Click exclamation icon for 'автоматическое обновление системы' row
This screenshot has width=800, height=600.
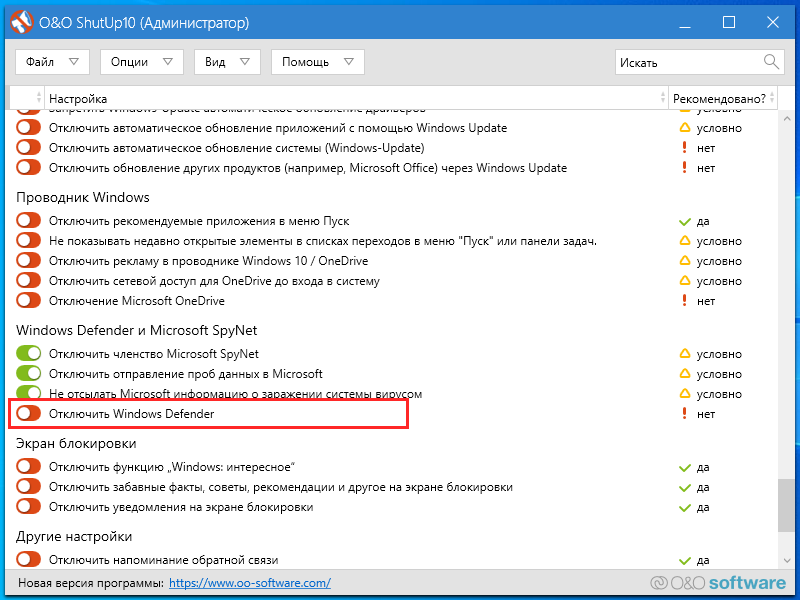[685, 147]
